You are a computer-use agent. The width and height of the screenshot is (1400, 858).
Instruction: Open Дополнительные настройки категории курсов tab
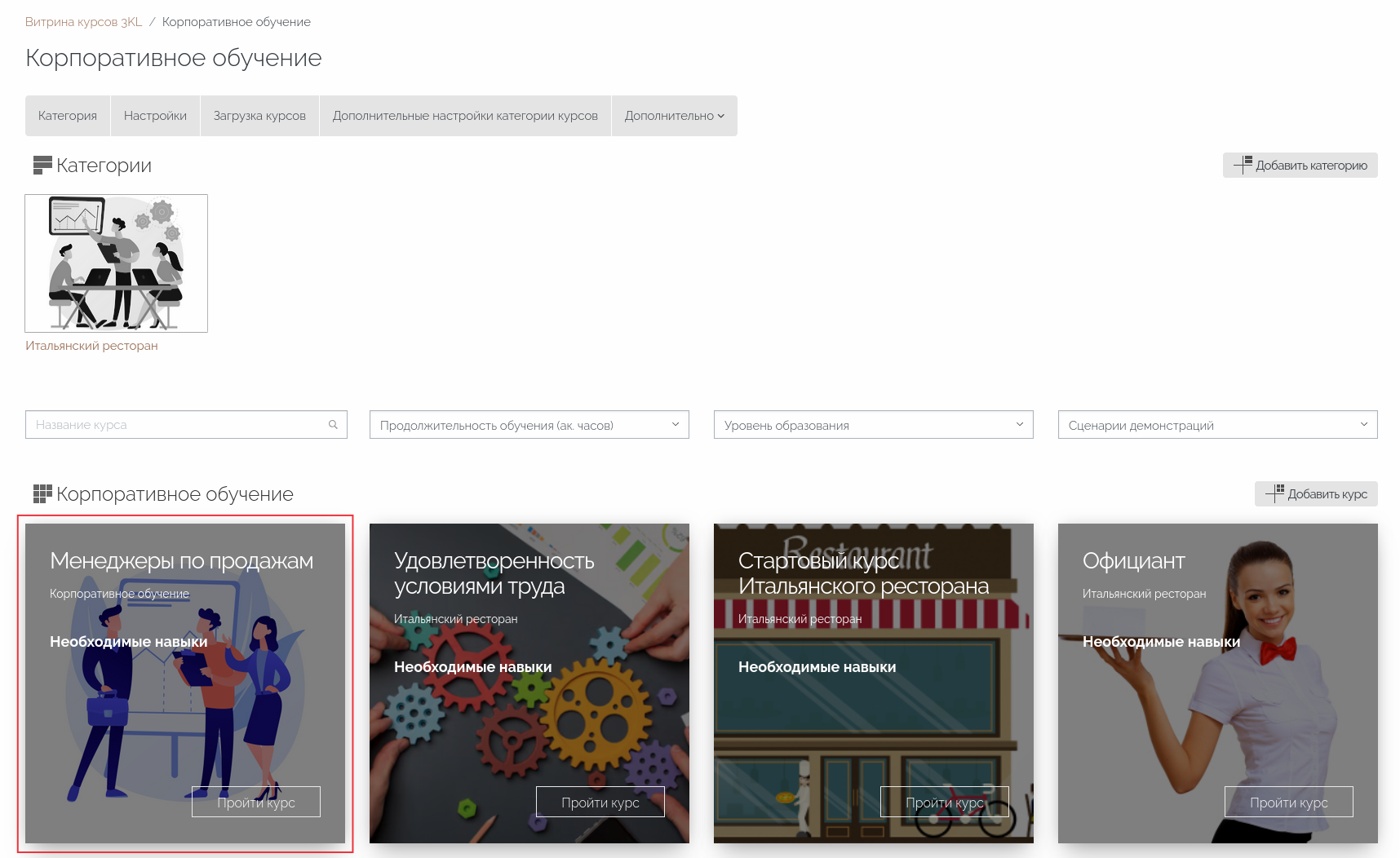465,116
